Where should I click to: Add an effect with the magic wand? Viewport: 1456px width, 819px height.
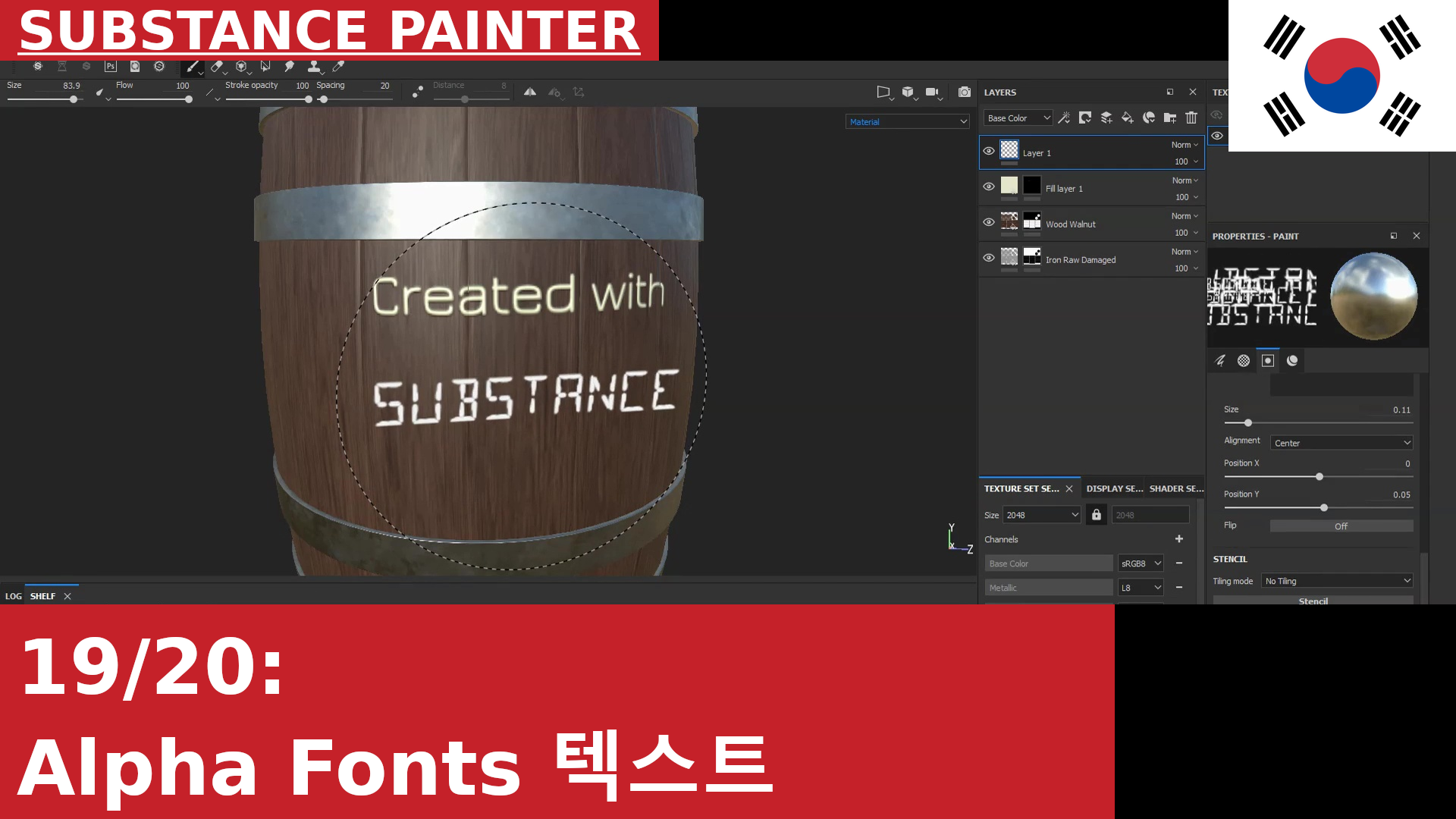pos(1064,118)
